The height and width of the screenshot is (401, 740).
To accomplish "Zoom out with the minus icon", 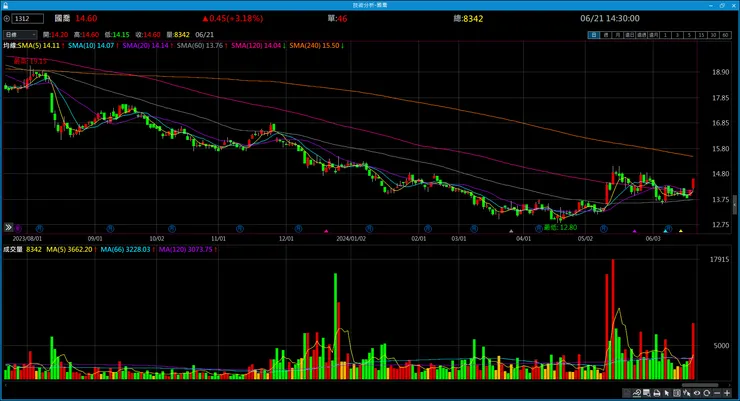I will [x=717, y=393].
